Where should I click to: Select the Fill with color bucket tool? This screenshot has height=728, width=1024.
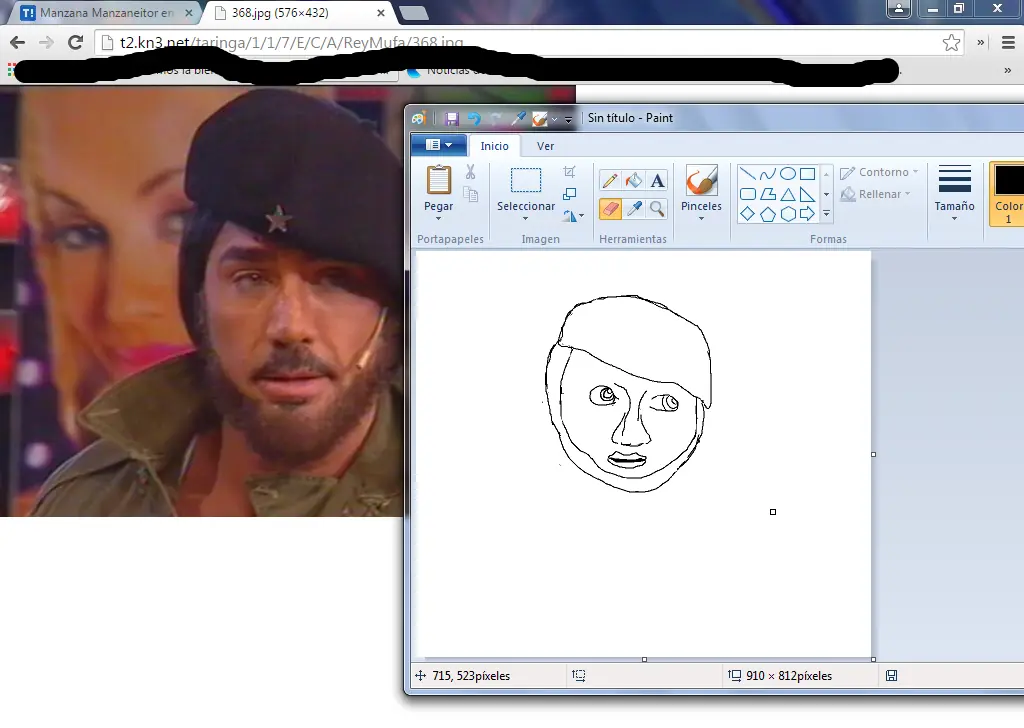(x=633, y=180)
